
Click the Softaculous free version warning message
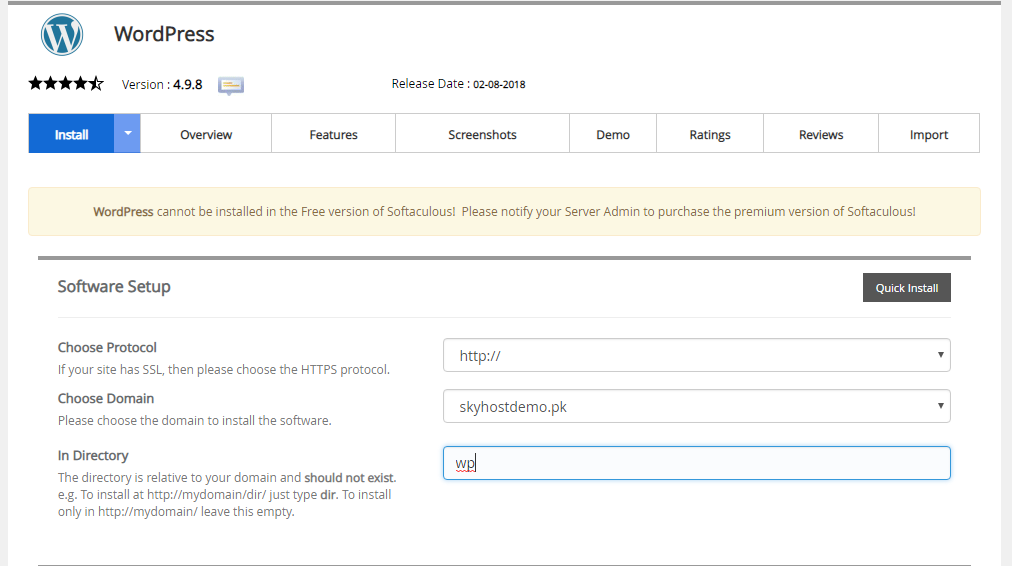pyautogui.click(x=504, y=212)
